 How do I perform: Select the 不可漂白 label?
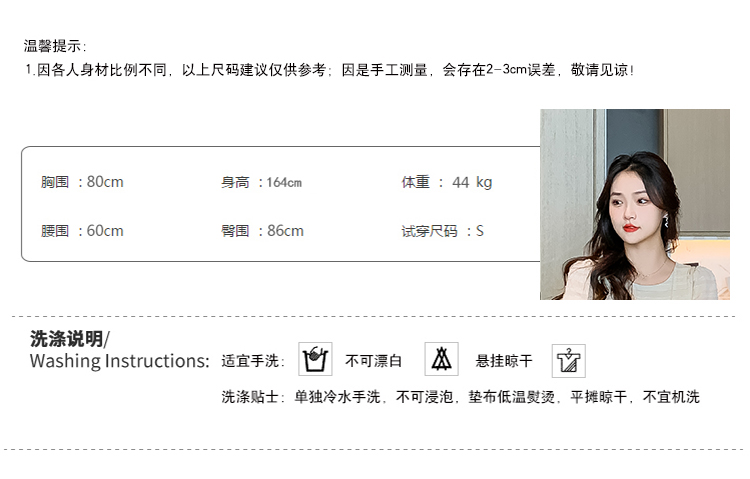[374, 361]
